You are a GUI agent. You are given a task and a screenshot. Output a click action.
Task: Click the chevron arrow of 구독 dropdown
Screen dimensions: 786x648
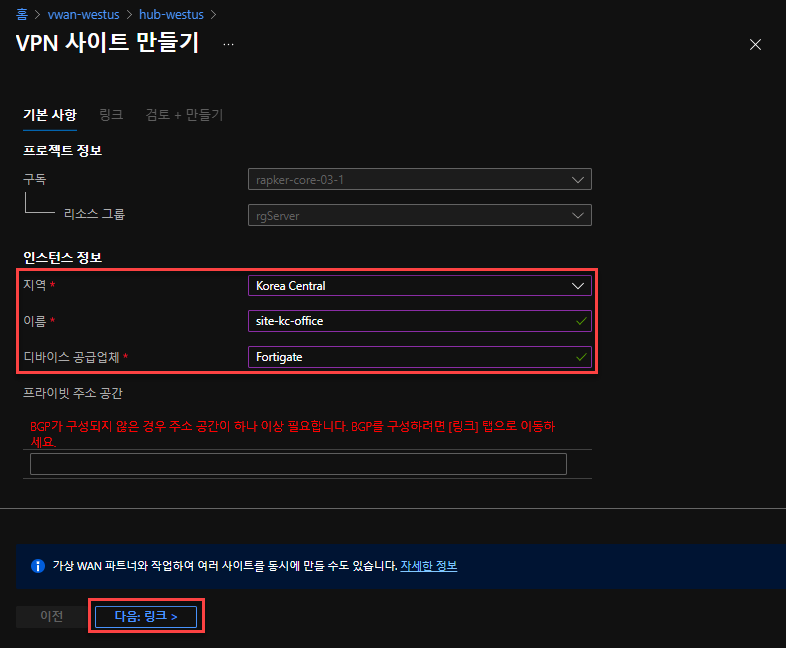pos(577,179)
